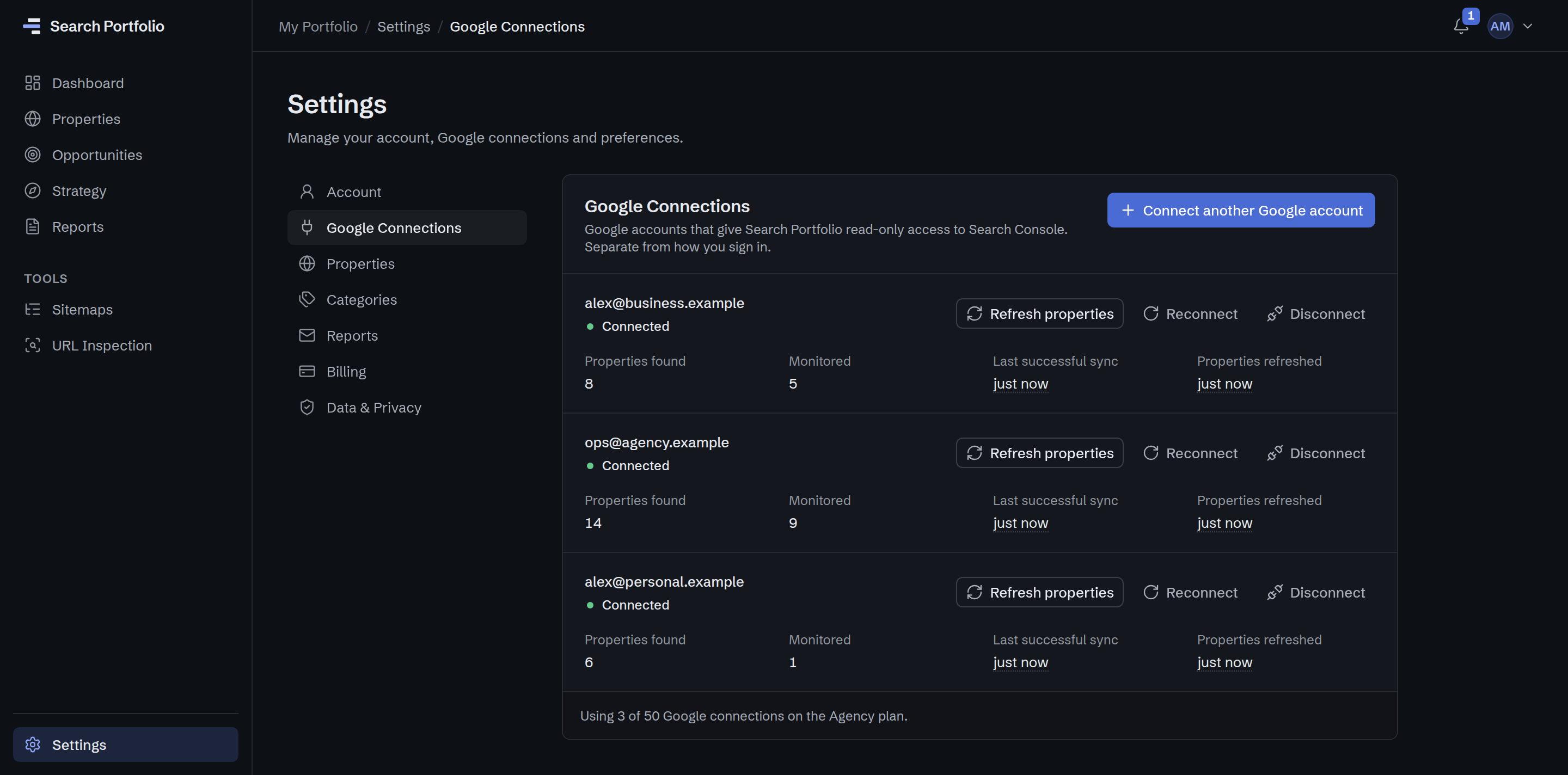
Task: Click disconnect icon for alex@business.example
Action: click(x=1275, y=313)
